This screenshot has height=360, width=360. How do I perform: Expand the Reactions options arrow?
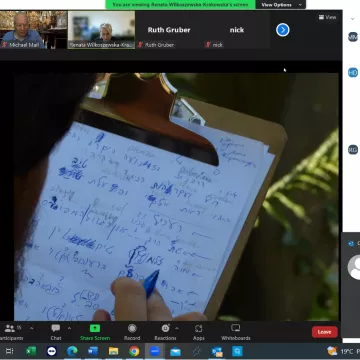click(176, 328)
